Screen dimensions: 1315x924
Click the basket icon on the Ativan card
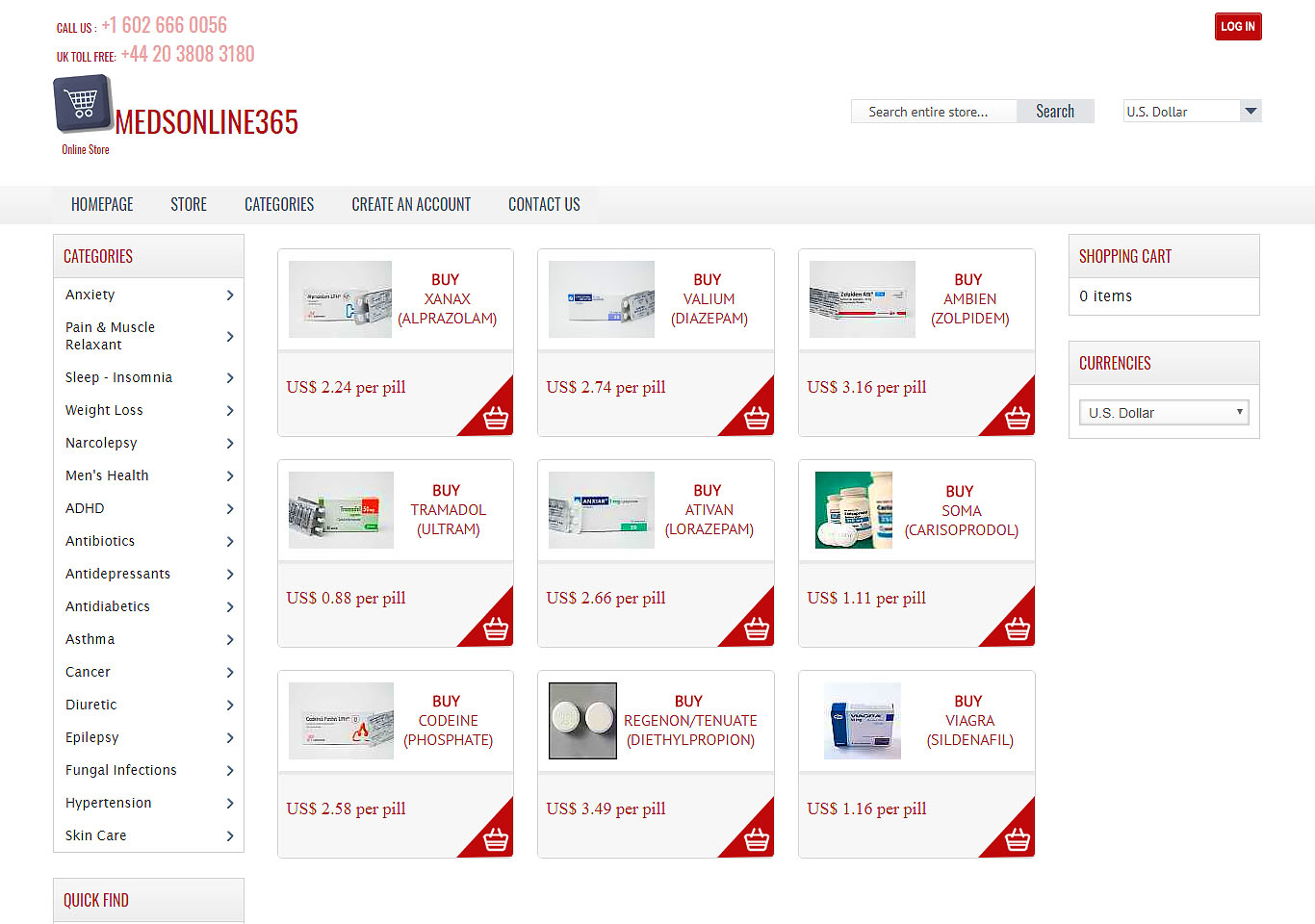click(757, 629)
